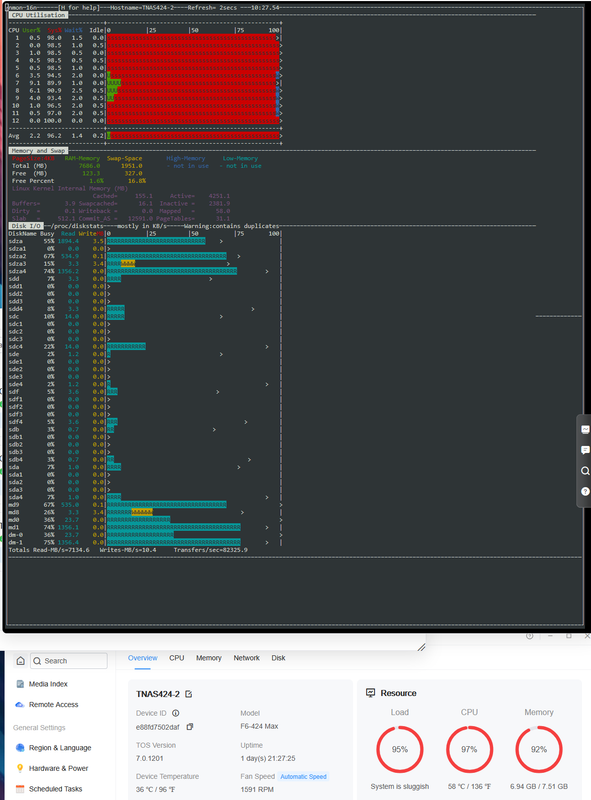Open Media Index settings
Viewport: 591px width, 800px height.
48,684
